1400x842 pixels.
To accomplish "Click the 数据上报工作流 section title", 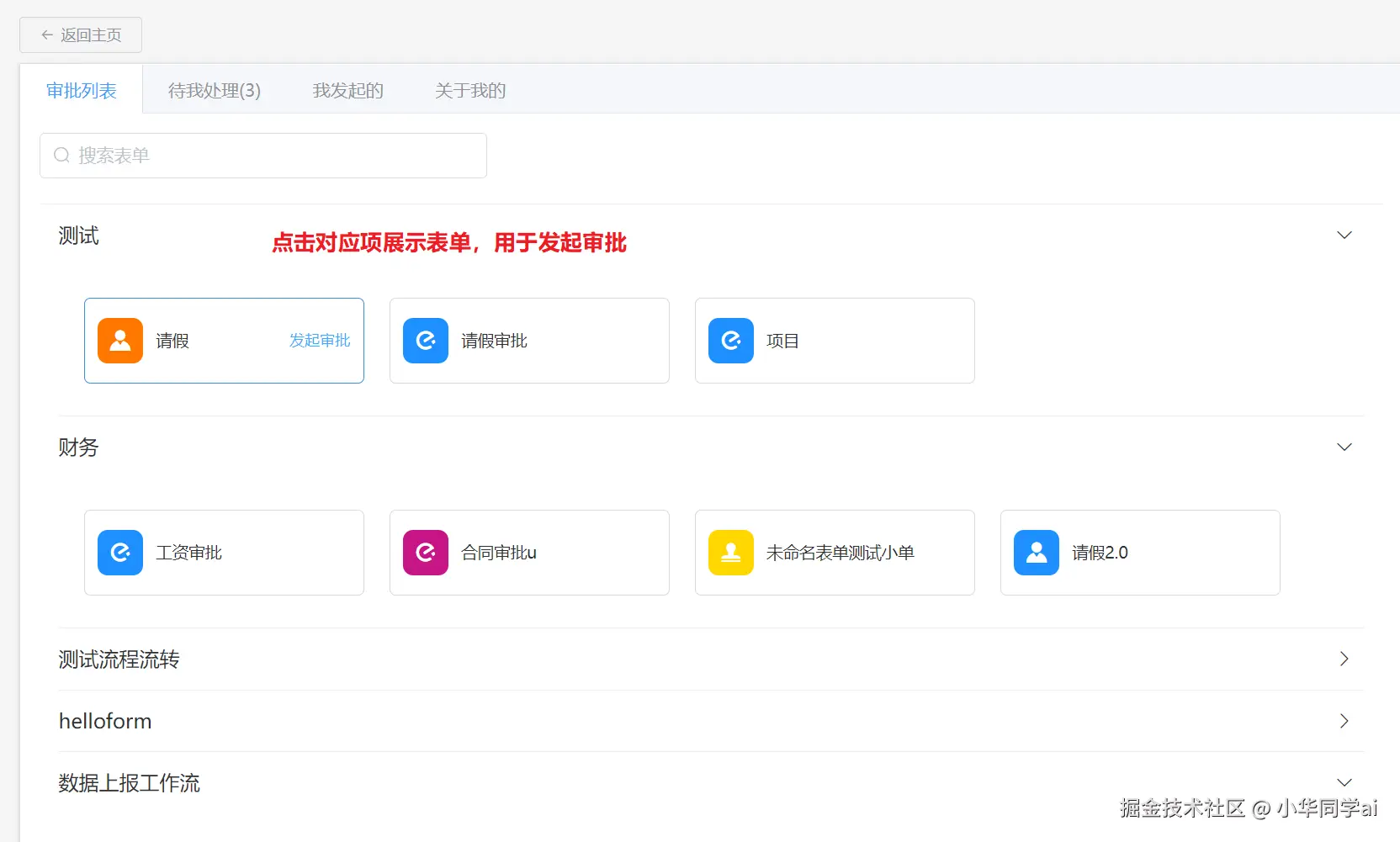I will (130, 783).
